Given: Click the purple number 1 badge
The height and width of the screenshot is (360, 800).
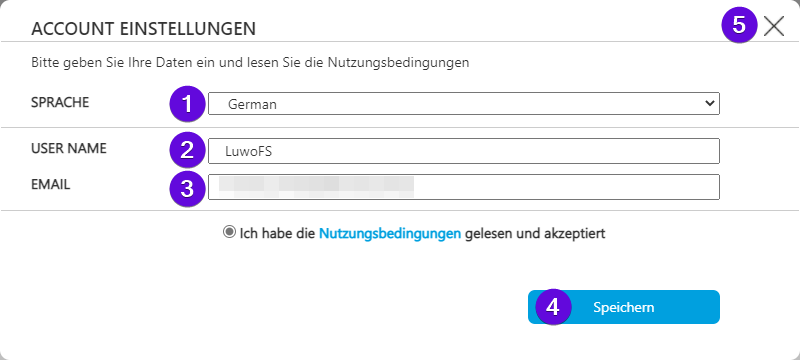Looking at the screenshot, I should pyautogui.click(x=187, y=104).
